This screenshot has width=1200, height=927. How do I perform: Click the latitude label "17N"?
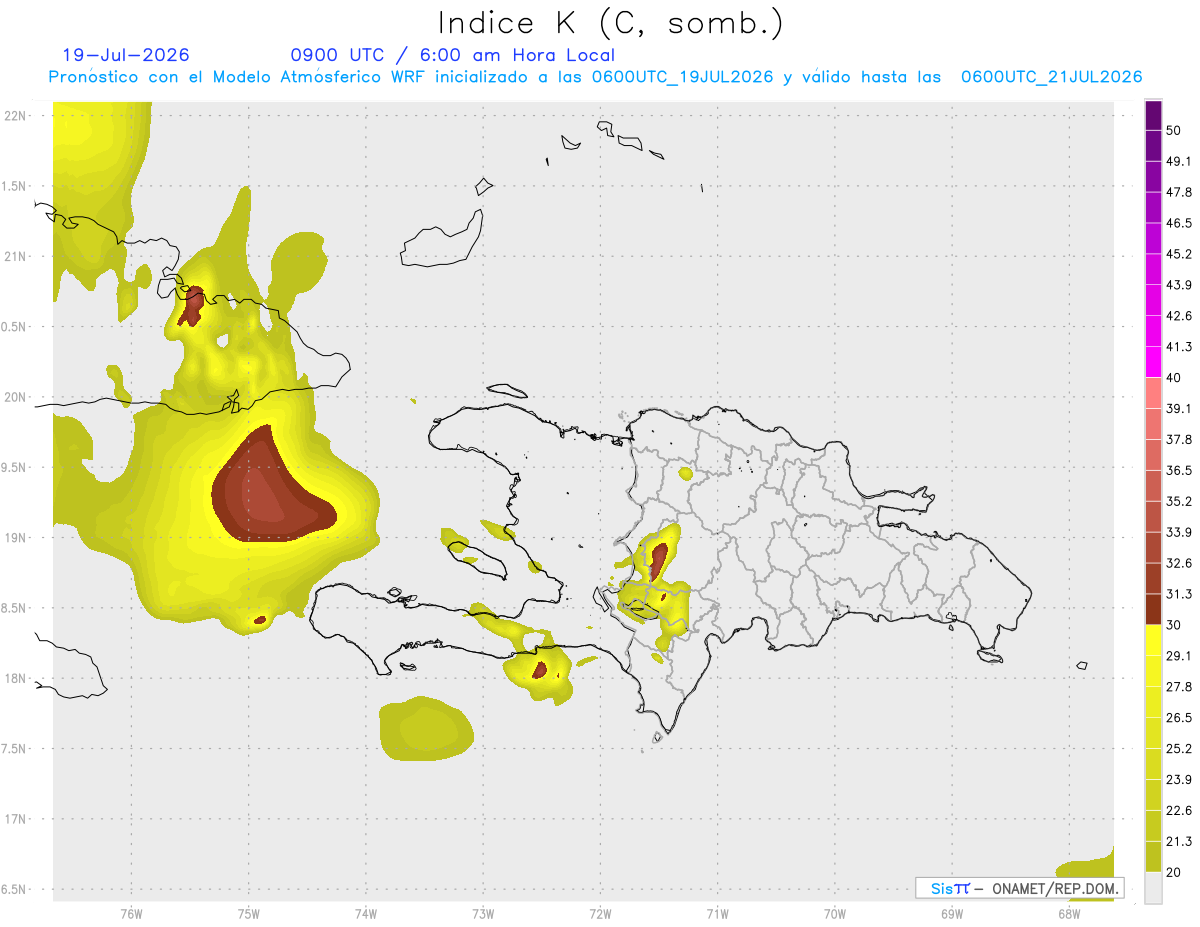click(17, 819)
